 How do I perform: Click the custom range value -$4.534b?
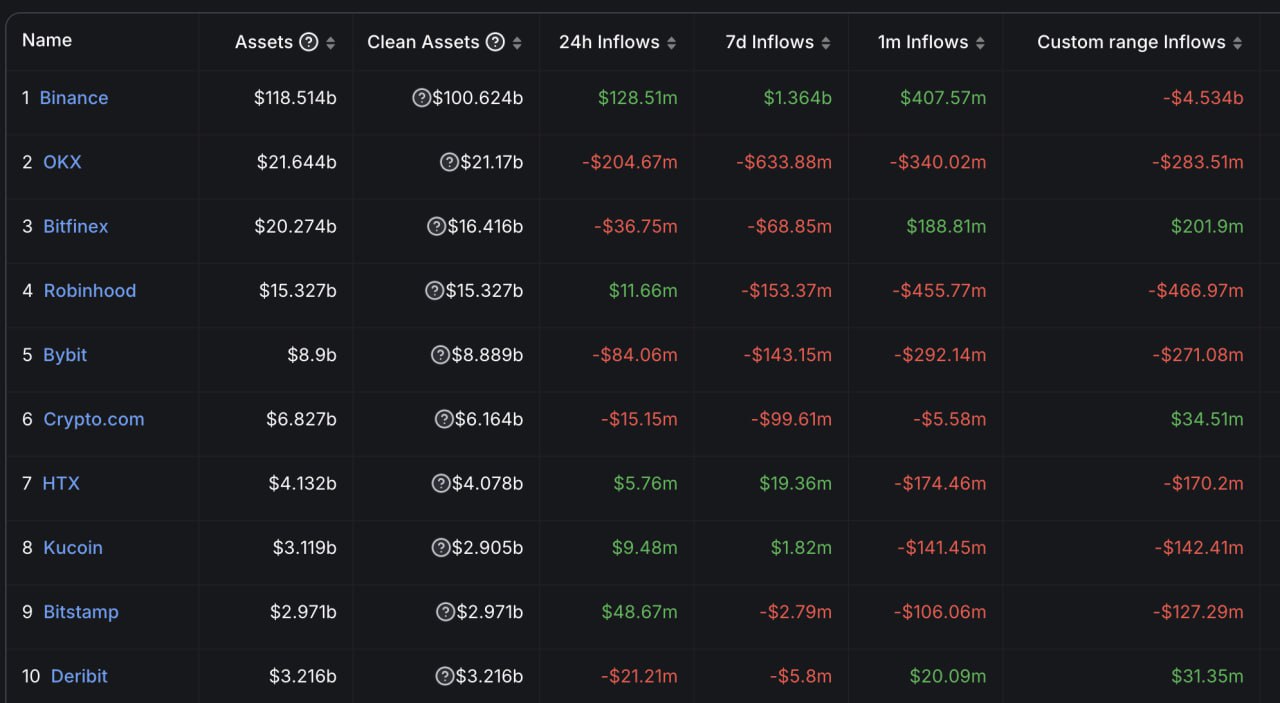point(1203,98)
